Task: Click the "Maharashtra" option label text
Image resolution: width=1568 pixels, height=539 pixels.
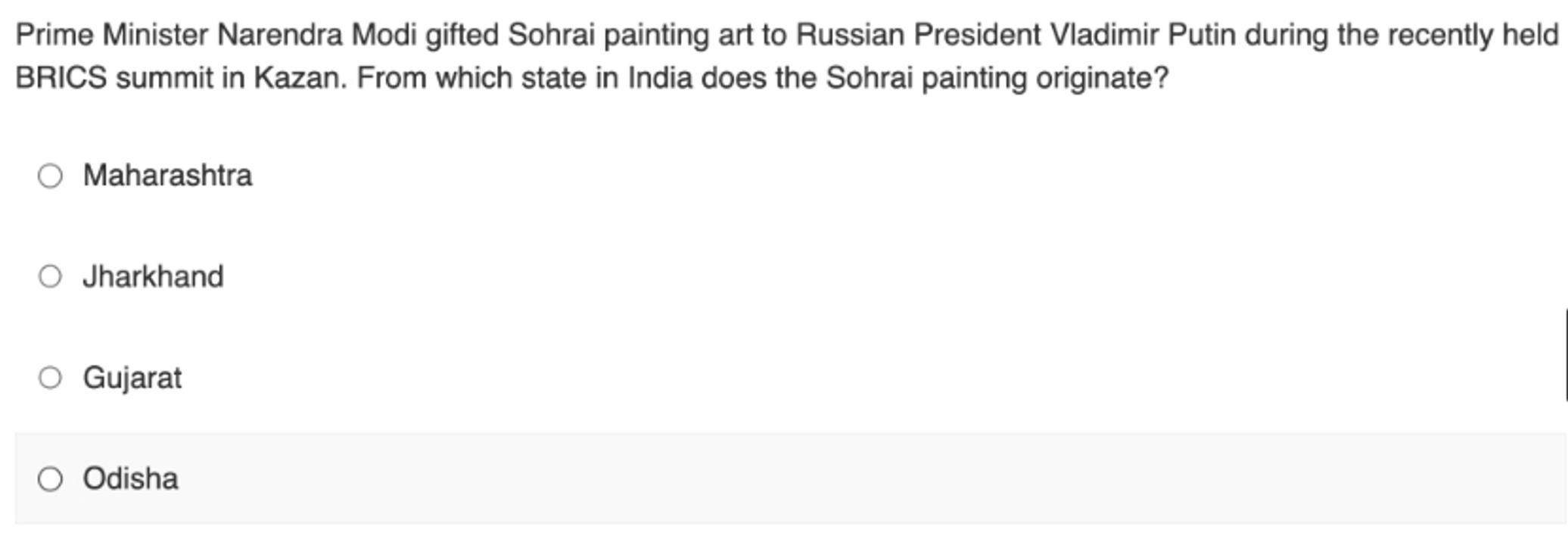Action: click(x=167, y=176)
